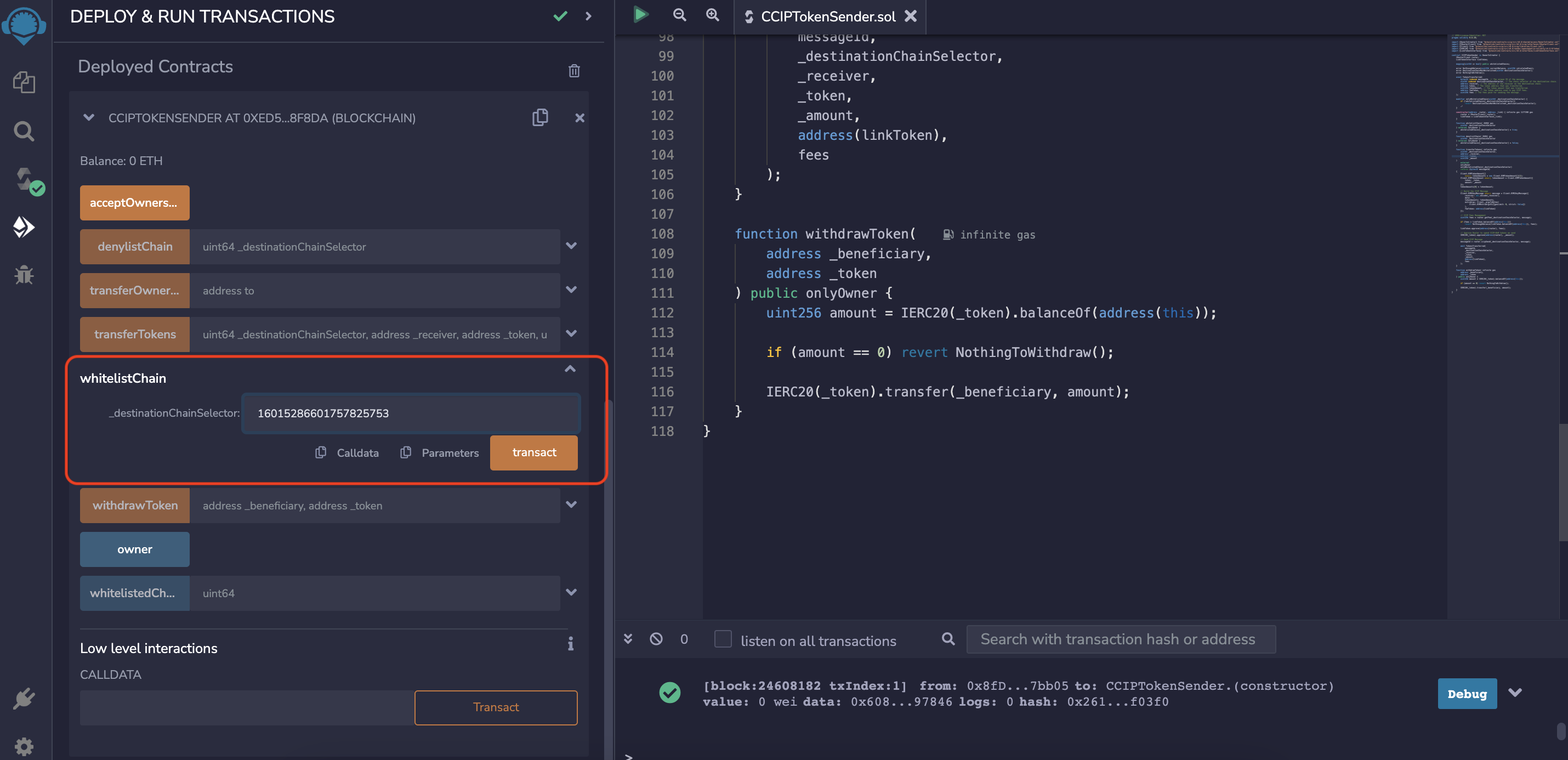
Task: Click the _destinationChainSelector input field
Action: [x=411, y=413]
